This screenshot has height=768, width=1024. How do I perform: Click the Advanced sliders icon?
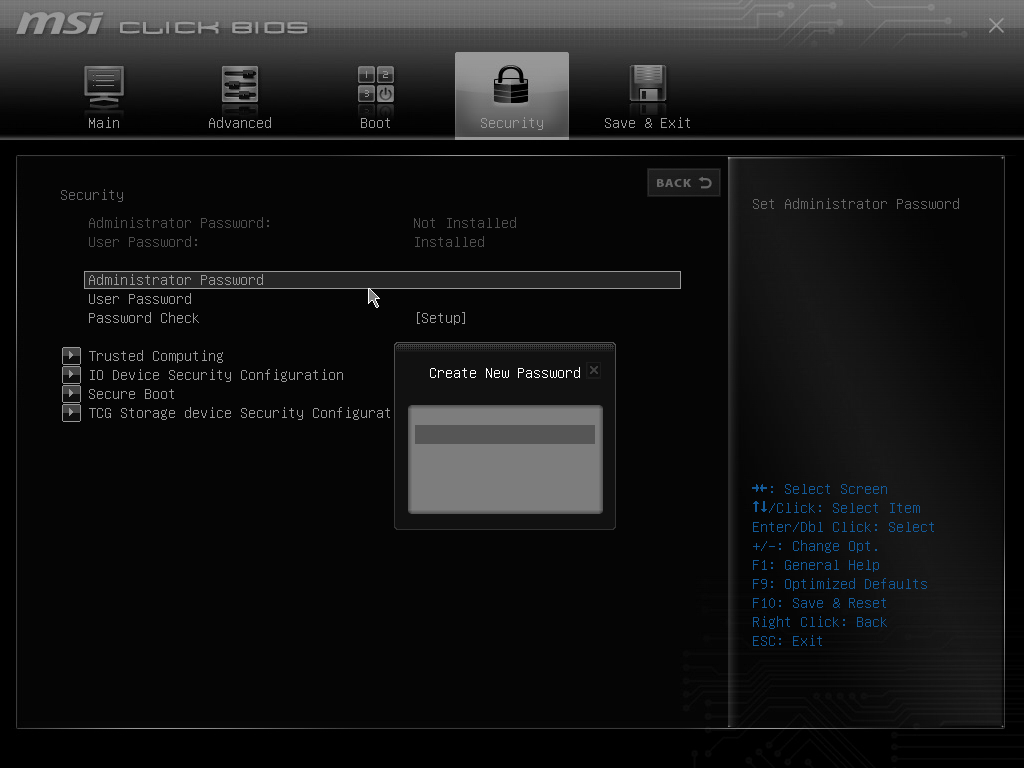[240, 86]
